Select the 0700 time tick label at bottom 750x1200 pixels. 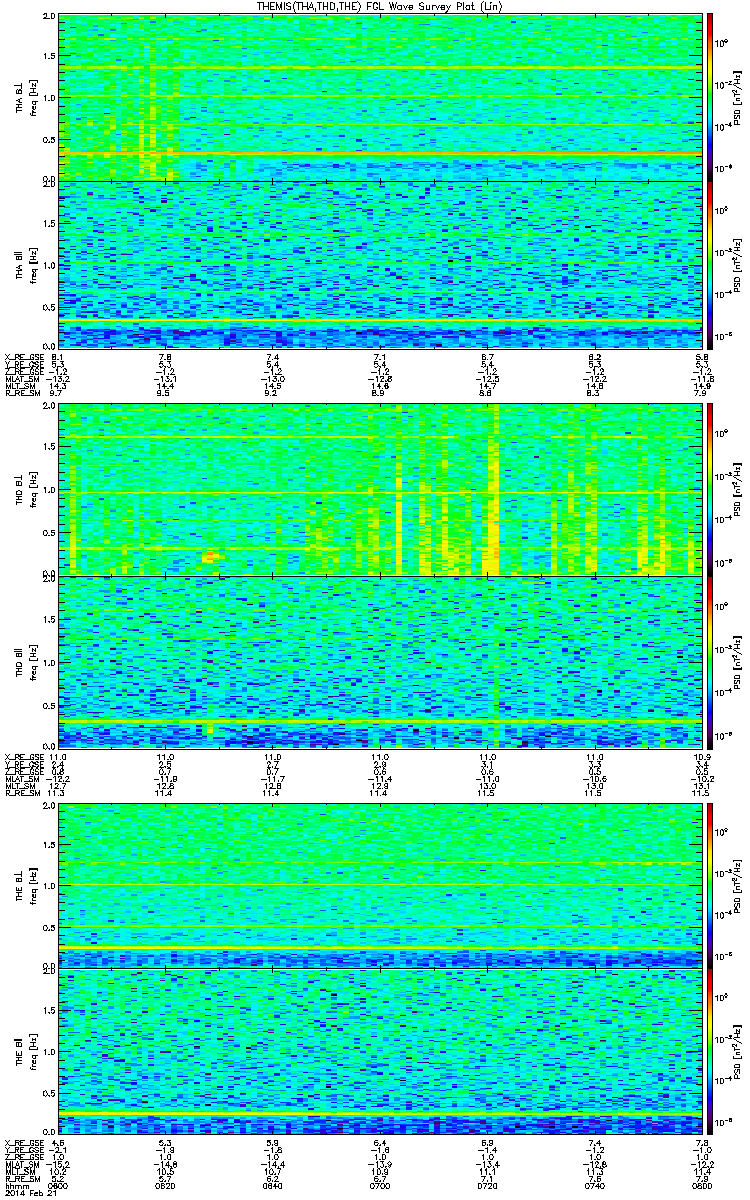(x=380, y=1186)
